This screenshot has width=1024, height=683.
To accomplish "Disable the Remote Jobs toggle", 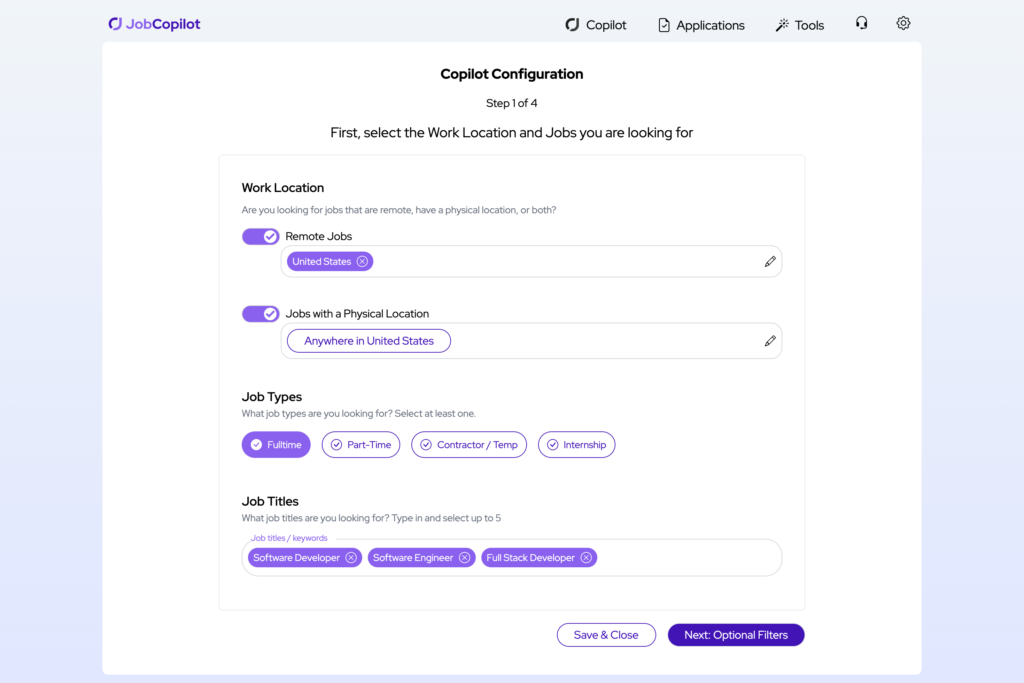I will pyautogui.click(x=260, y=236).
